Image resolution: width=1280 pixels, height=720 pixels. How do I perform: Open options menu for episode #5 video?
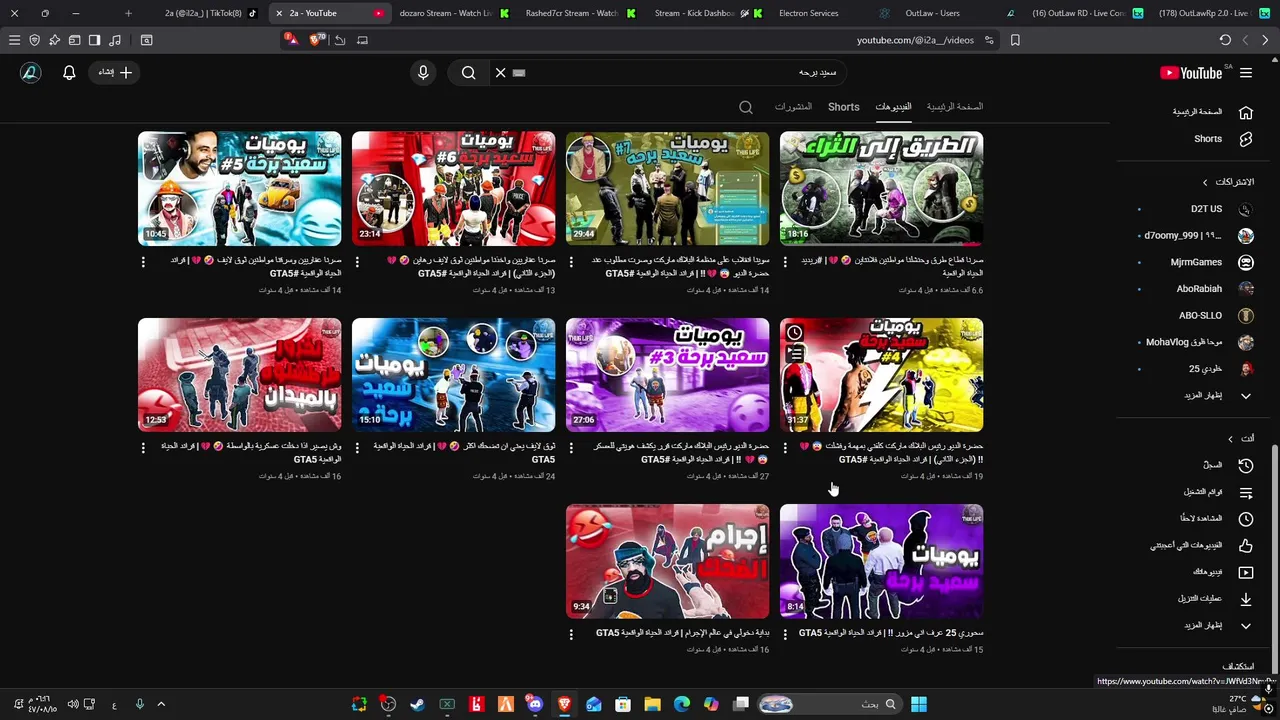click(143, 262)
